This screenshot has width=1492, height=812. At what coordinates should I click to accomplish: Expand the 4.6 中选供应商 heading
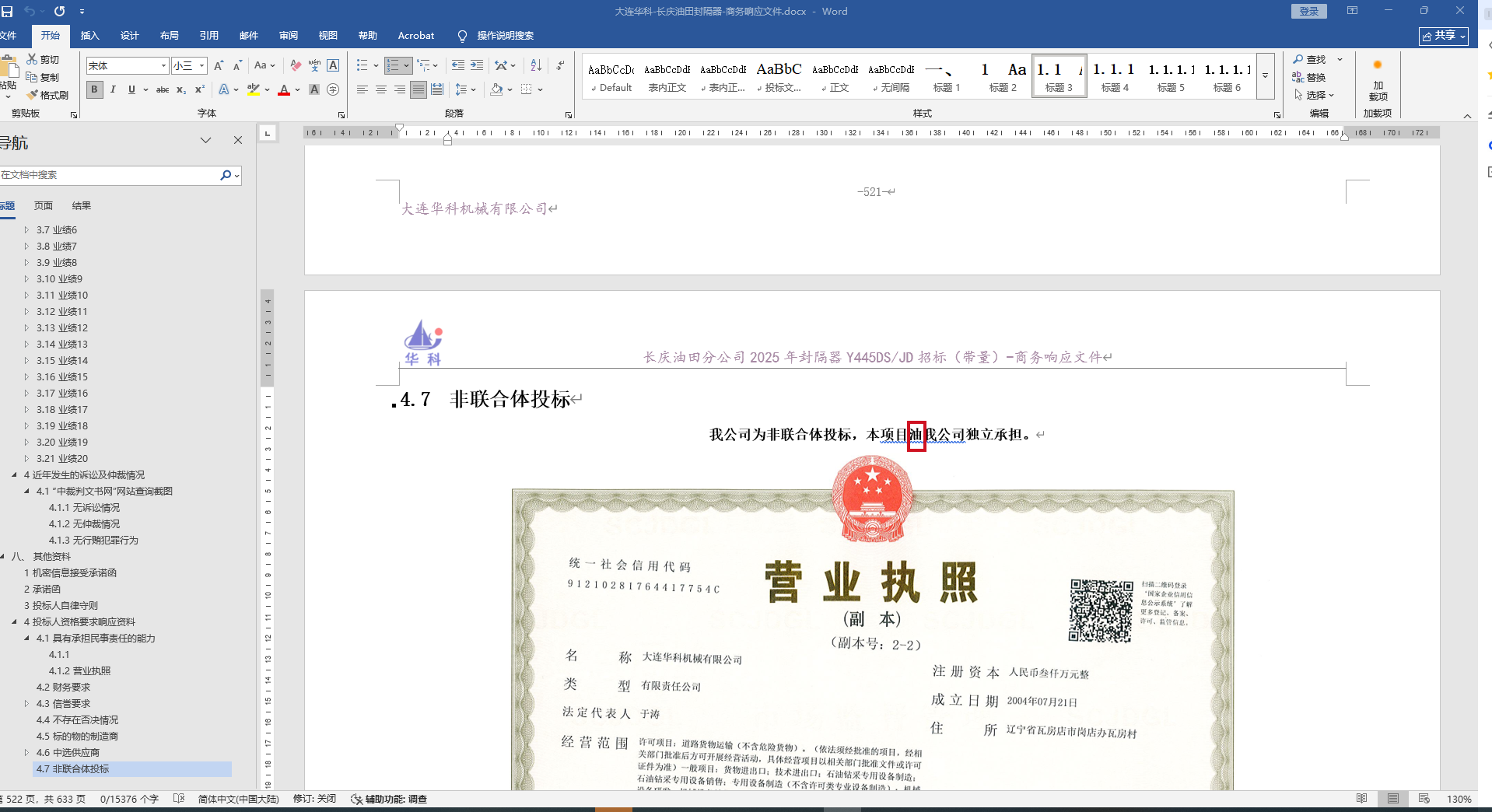[x=26, y=752]
